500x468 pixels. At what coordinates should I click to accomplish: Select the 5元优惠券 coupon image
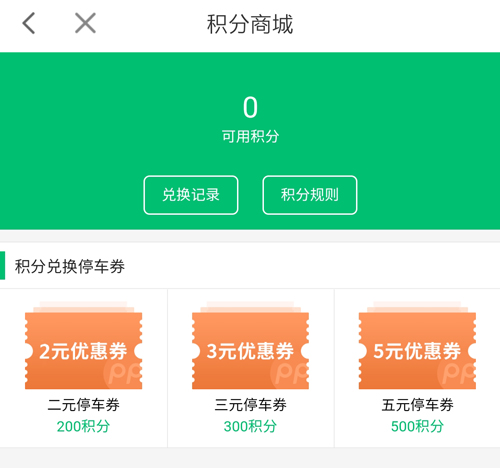coord(417,346)
